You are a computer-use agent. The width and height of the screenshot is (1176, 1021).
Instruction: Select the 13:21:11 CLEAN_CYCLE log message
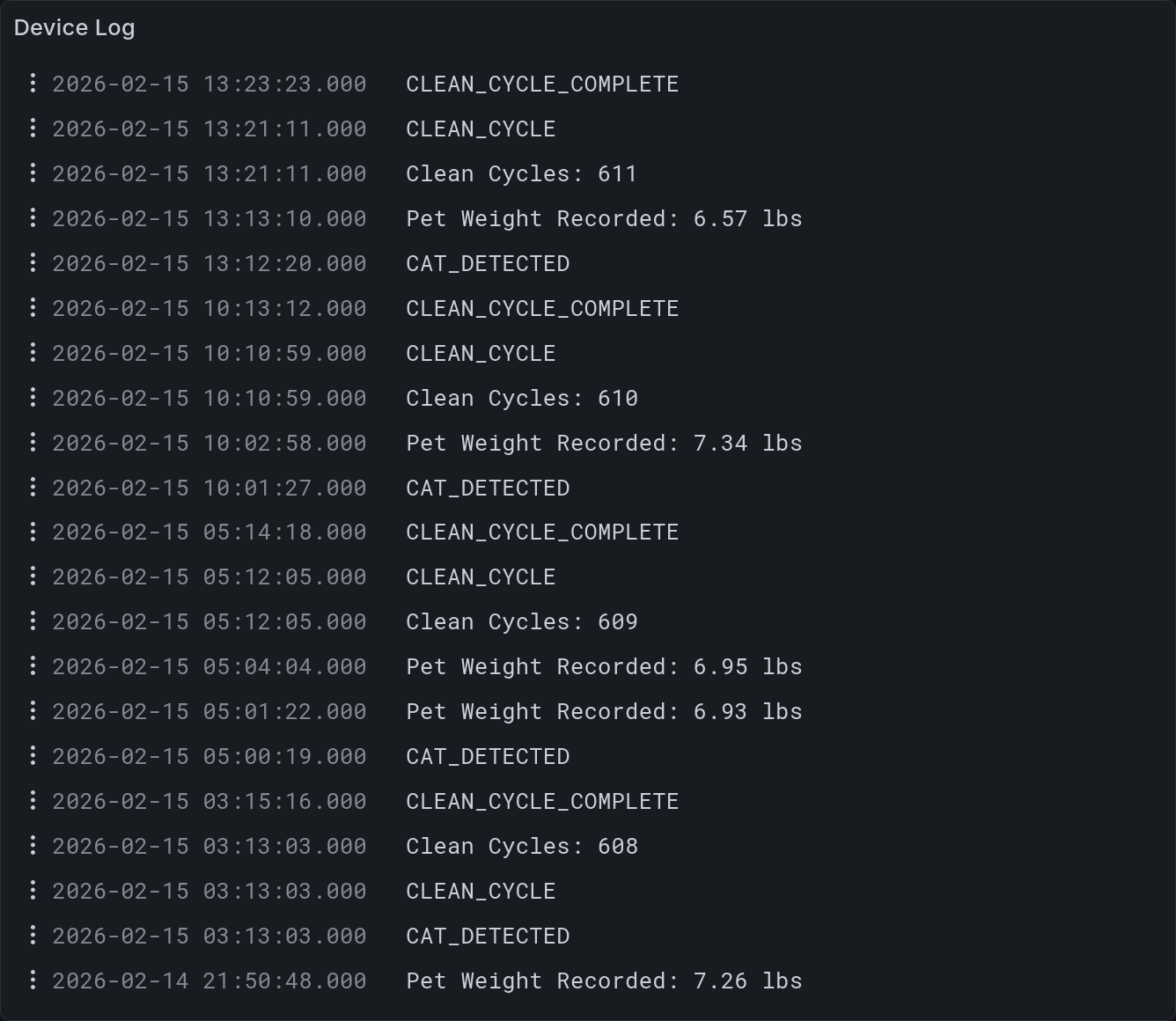pos(481,129)
